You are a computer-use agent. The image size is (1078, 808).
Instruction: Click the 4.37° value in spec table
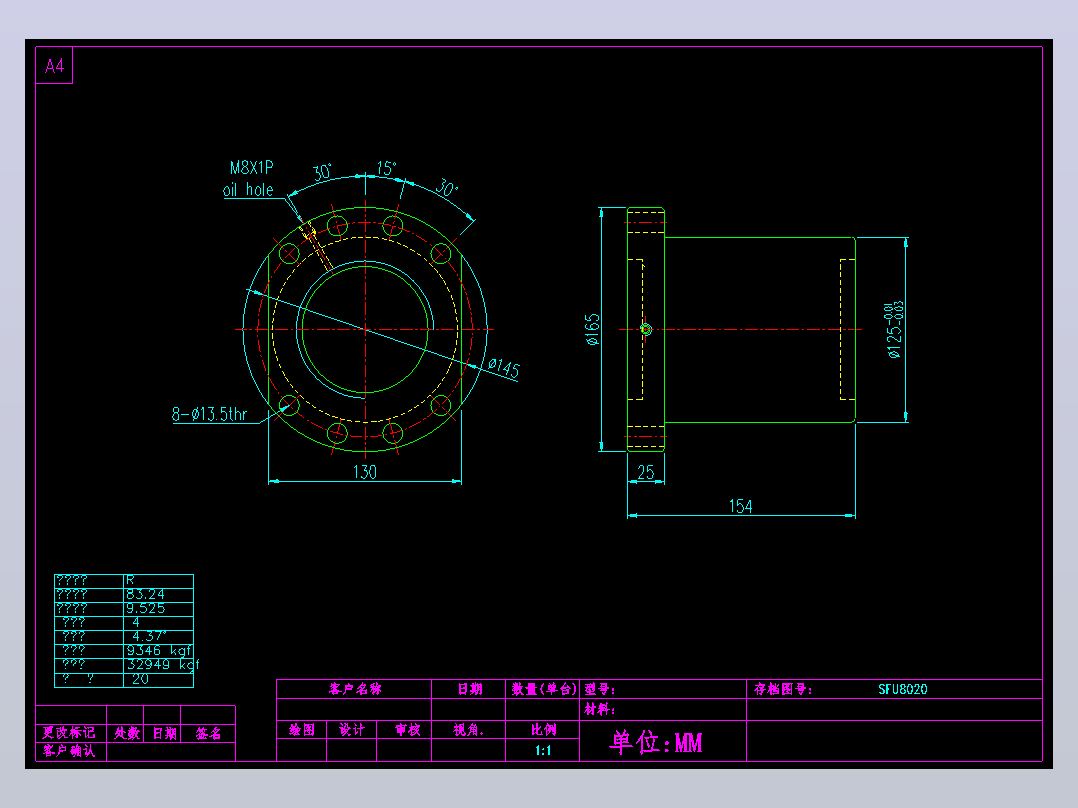coord(149,636)
